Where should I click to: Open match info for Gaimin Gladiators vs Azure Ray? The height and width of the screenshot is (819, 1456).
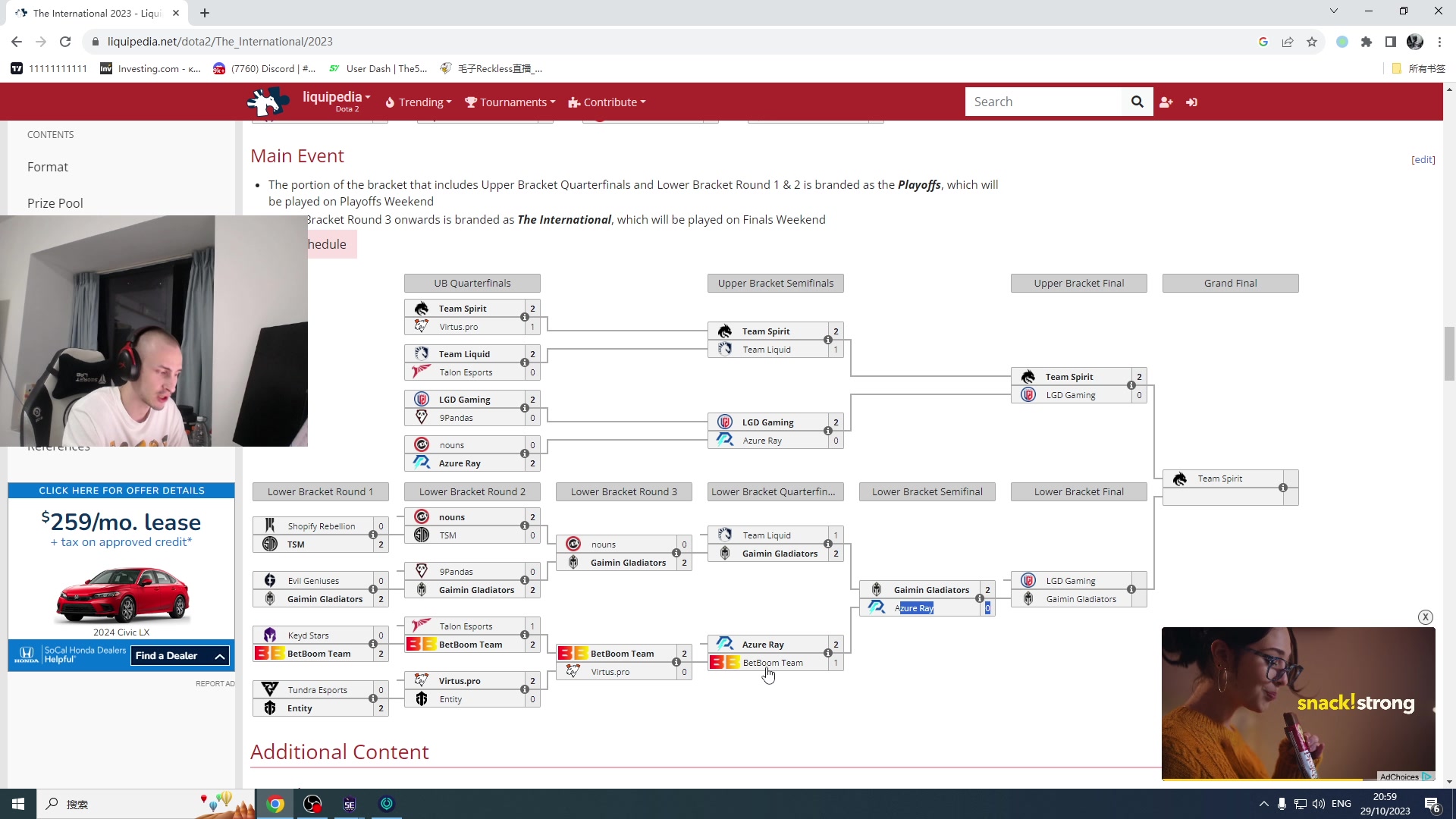980,598
